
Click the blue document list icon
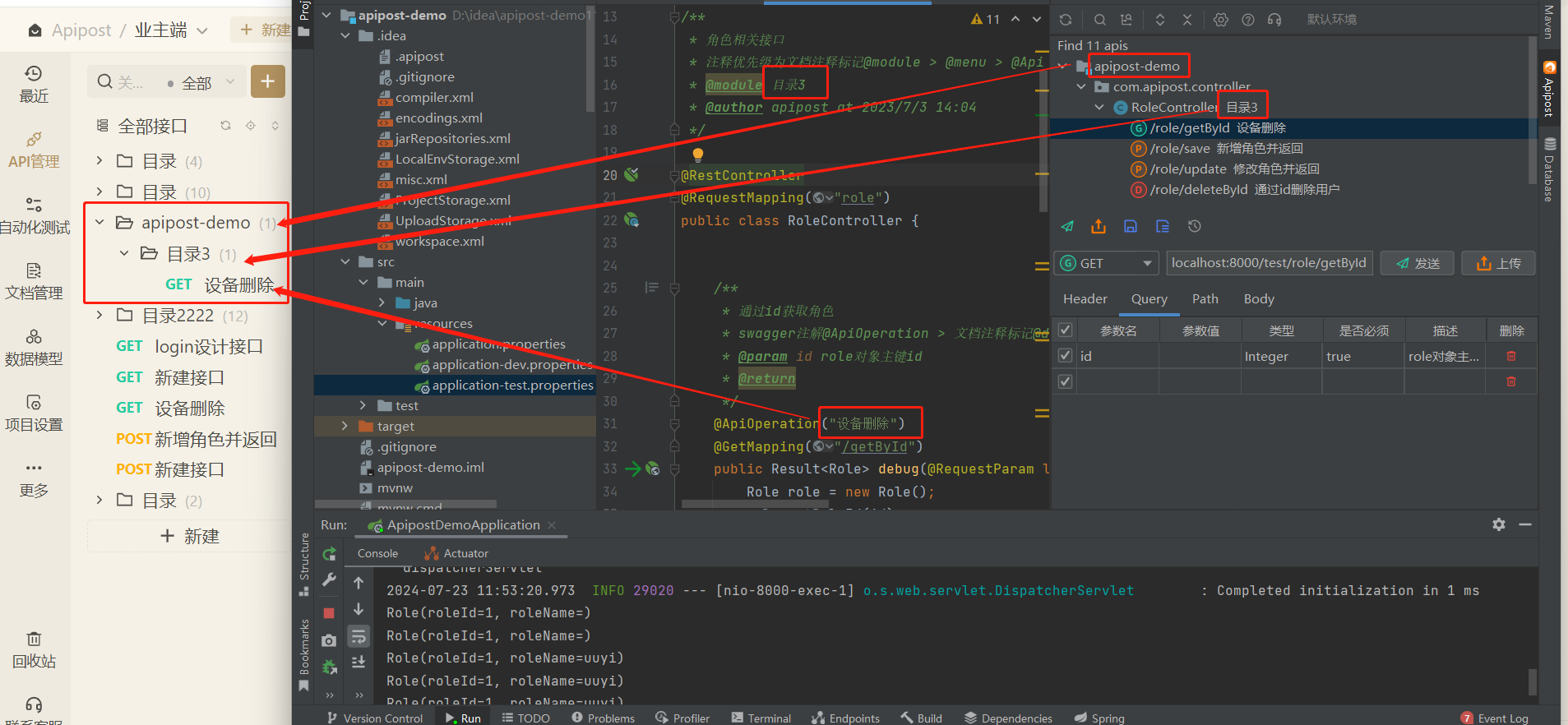click(x=1163, y=226)
